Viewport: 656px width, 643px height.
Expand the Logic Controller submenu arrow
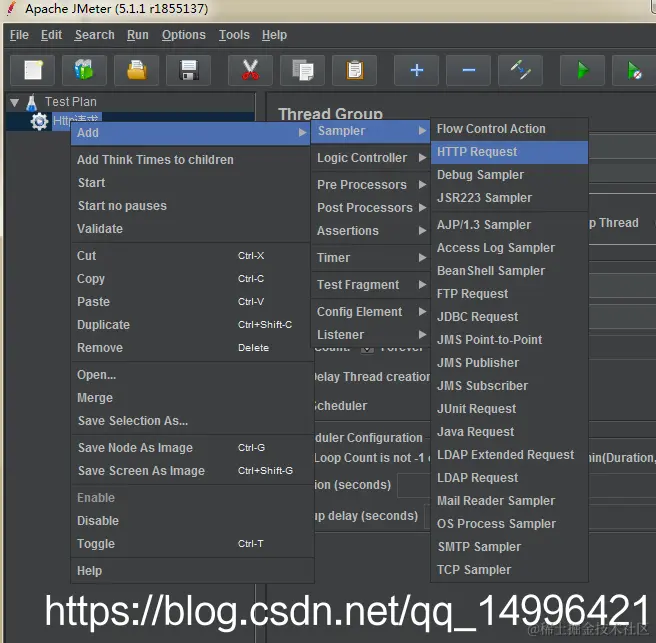click(x=423, y=158)
